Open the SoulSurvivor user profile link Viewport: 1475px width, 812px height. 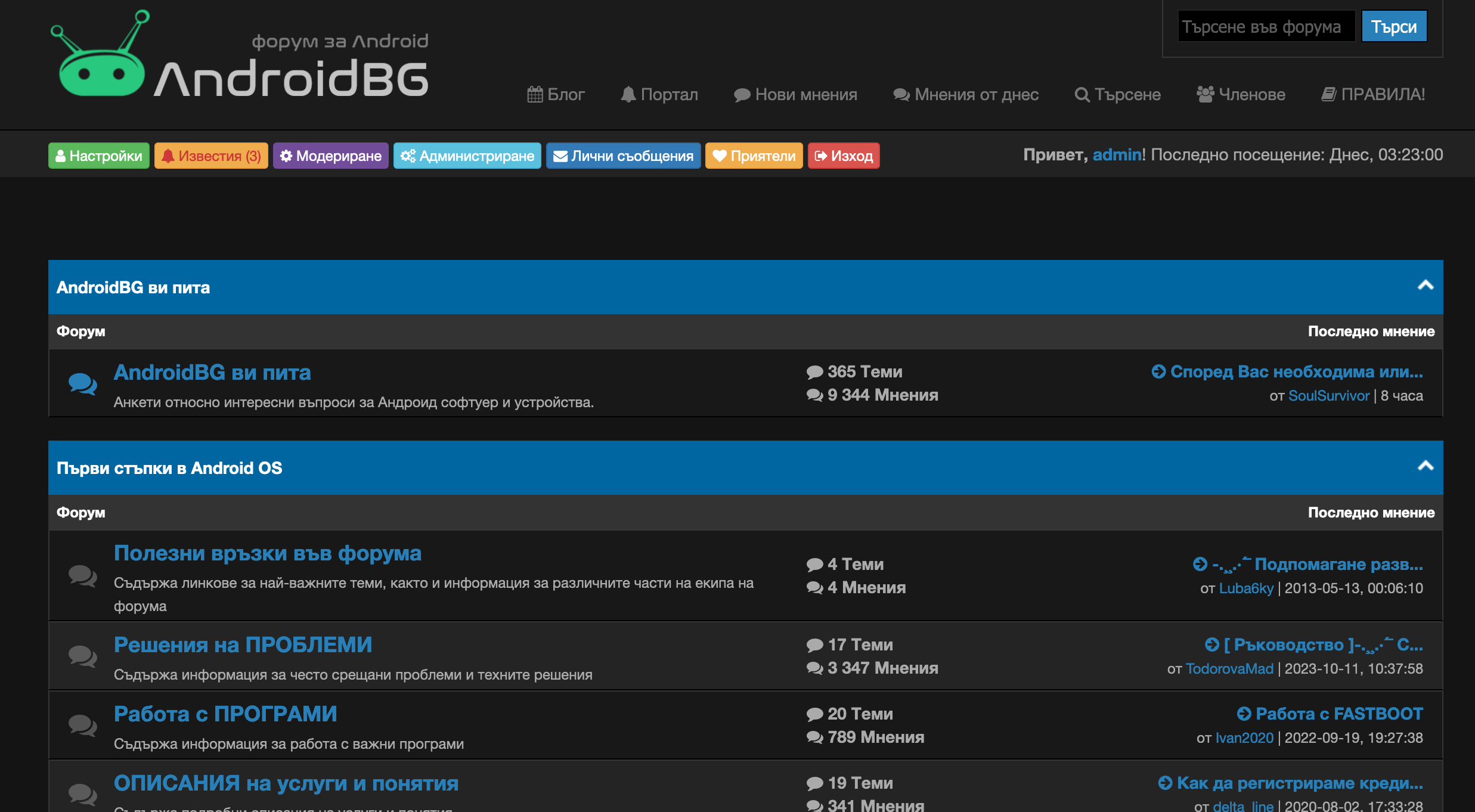(x=1328, y=396)
